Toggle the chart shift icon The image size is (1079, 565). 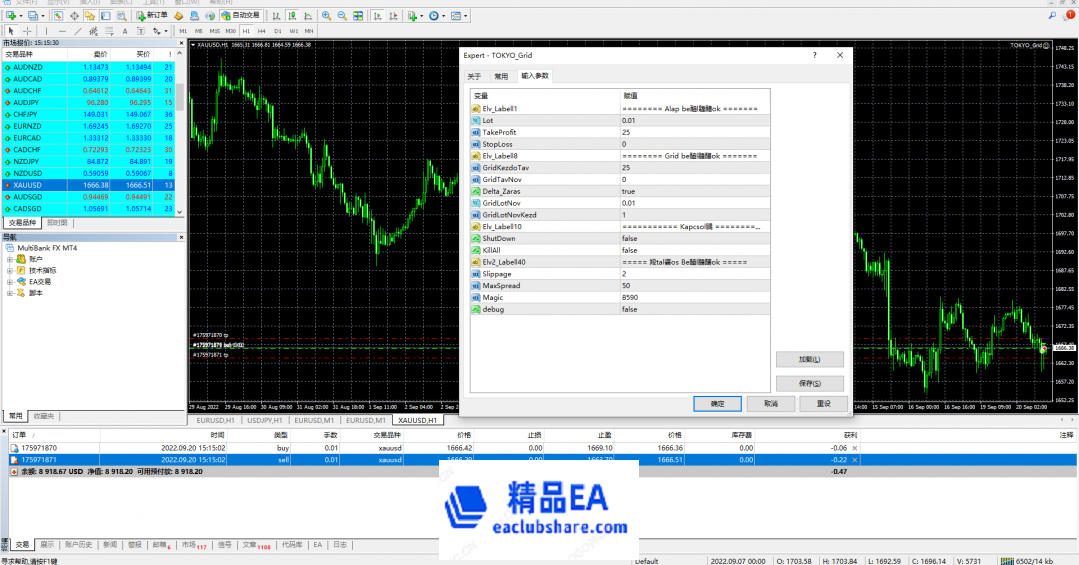pyautogui.click(x=393, y=15)
